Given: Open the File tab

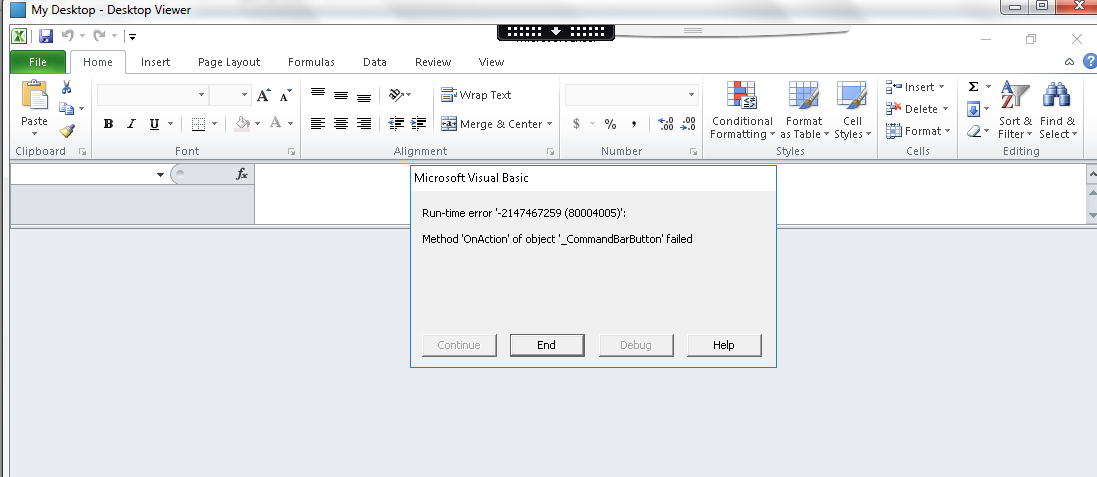Looking at the screenshot, I should [x=37, y=62].
